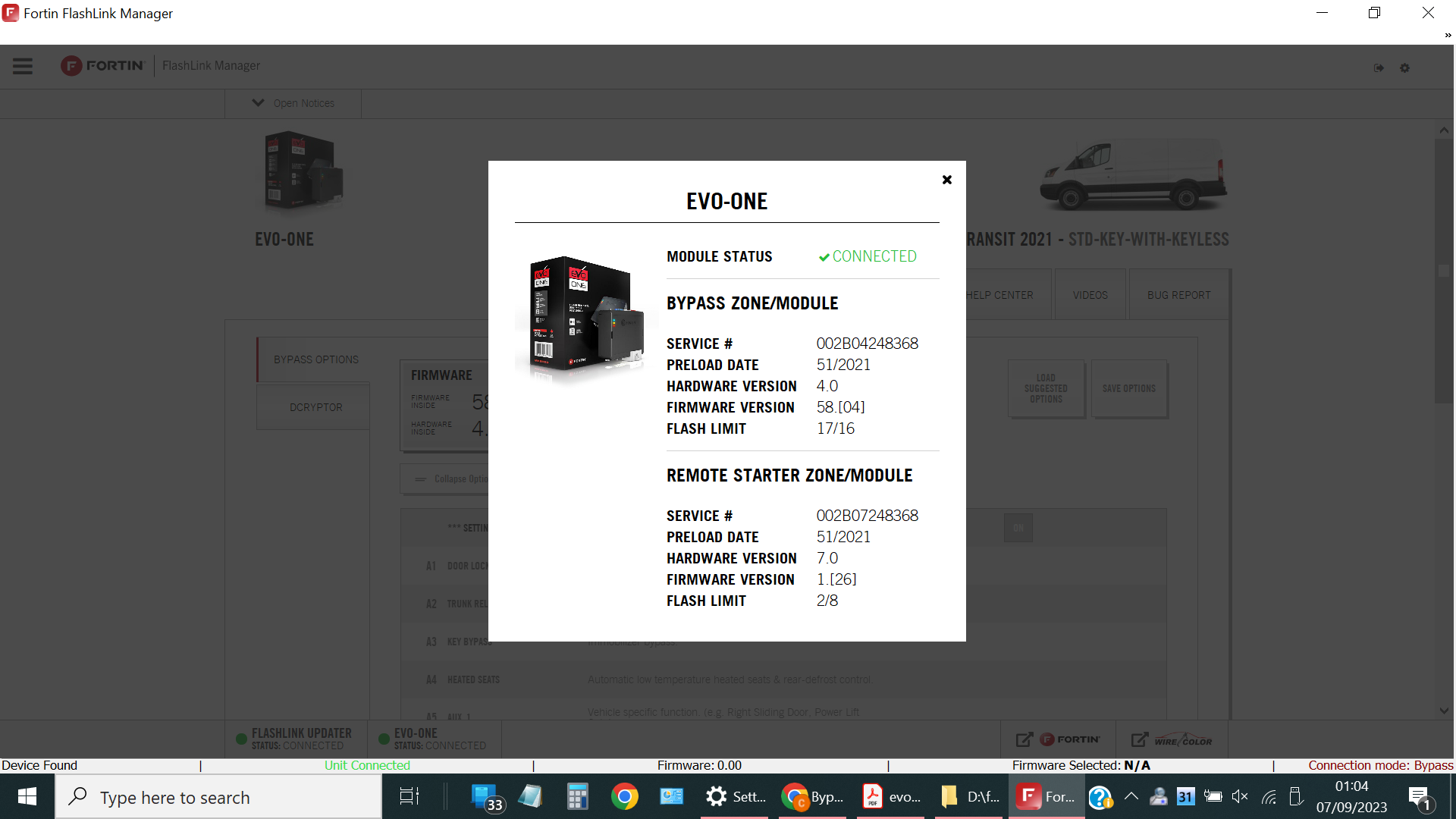Switch to the Bypass Options tab
Screen dimensions: 1456x819
(x=315, y=359)
